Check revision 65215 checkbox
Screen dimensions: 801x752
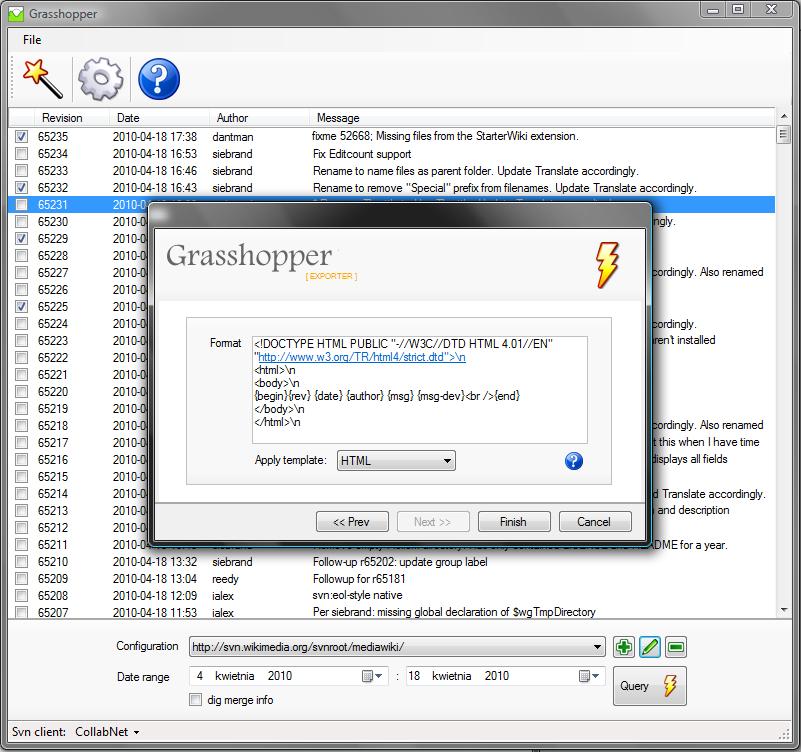pos(21,477)
